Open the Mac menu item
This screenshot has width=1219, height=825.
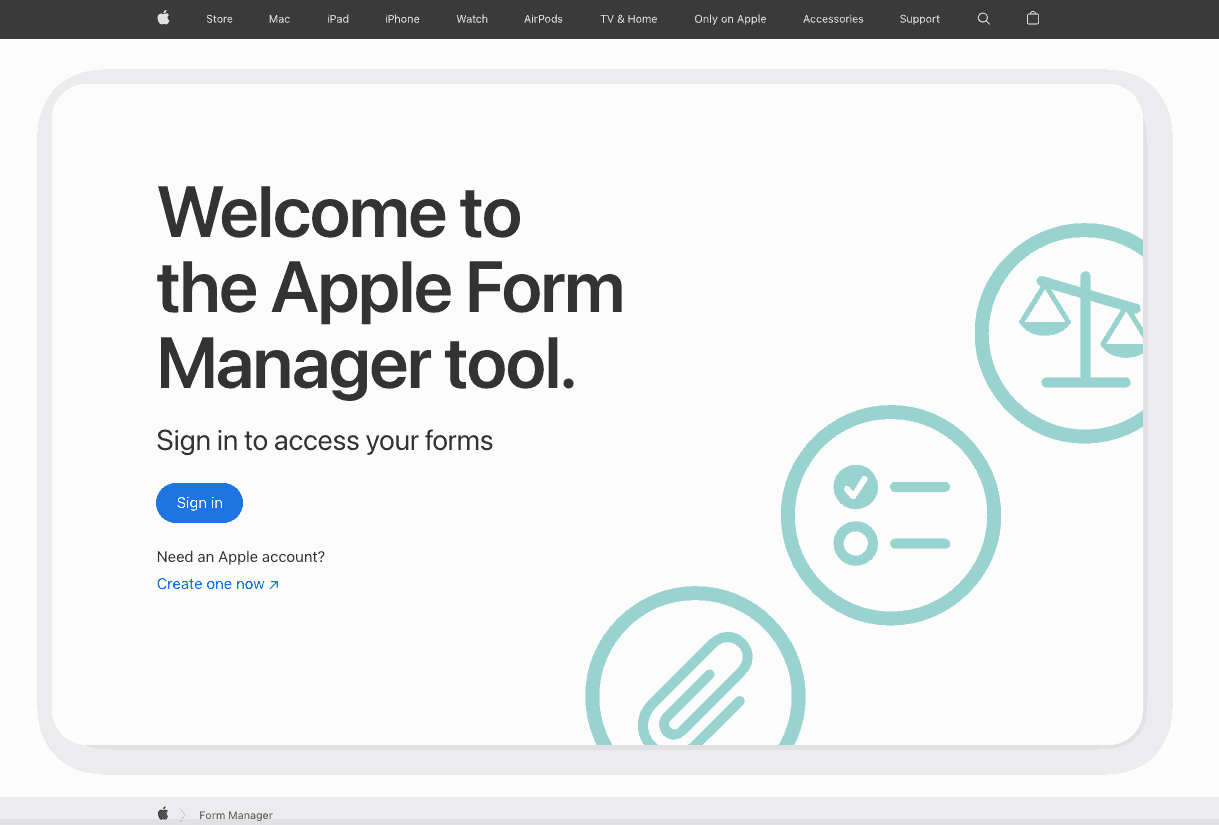pyautogui.click(x=279, y=19)
